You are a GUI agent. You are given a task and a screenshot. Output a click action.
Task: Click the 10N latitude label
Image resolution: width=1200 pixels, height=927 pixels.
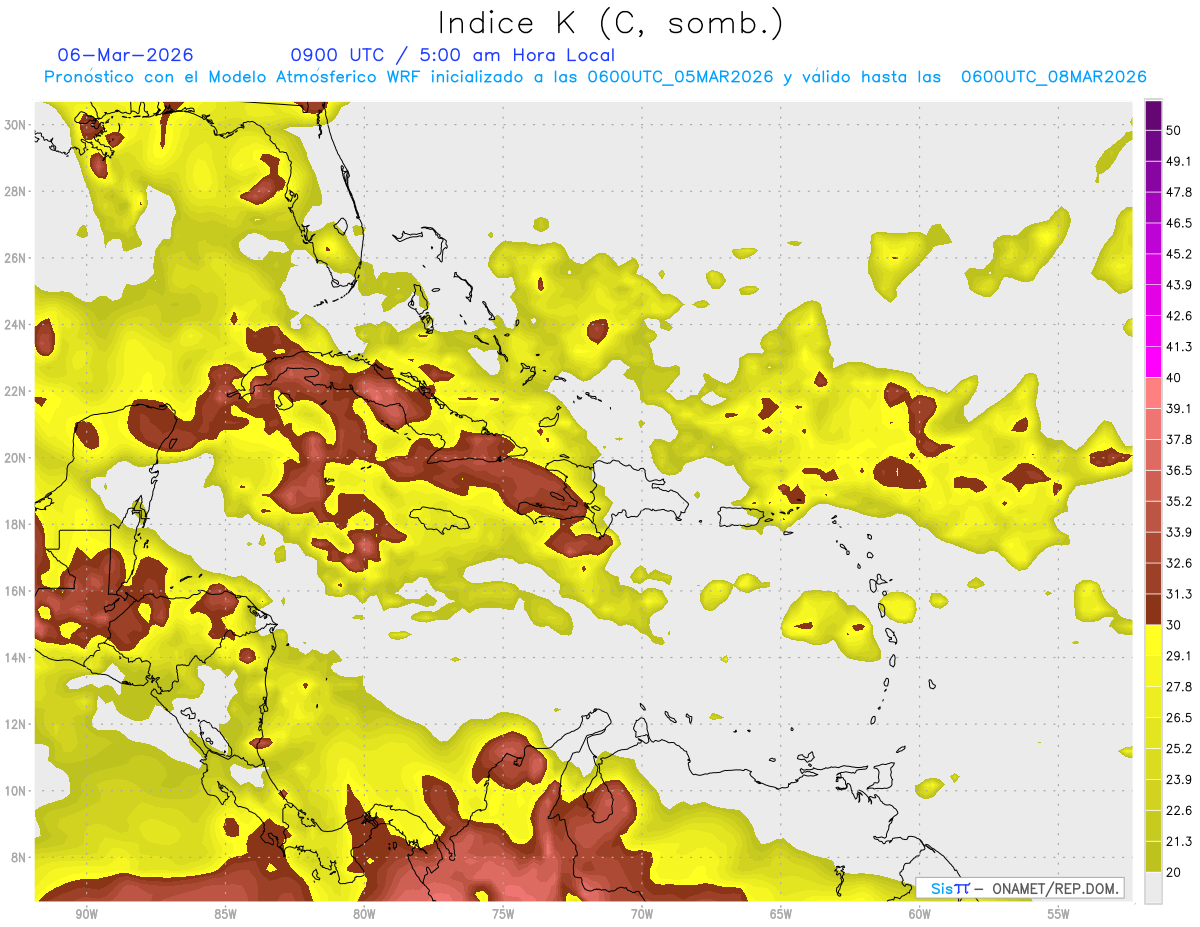tap(15, 791)
